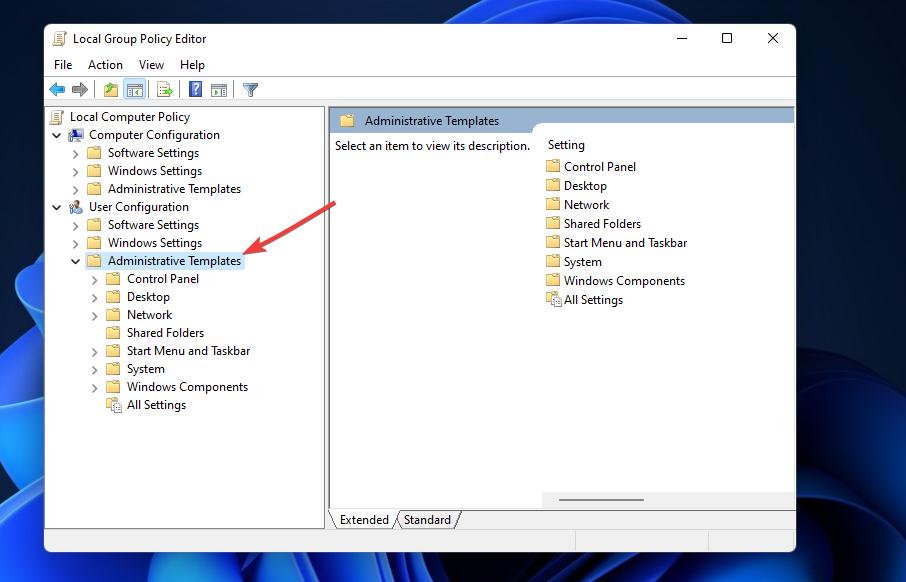Select All Settings icon in right pane

554,300
